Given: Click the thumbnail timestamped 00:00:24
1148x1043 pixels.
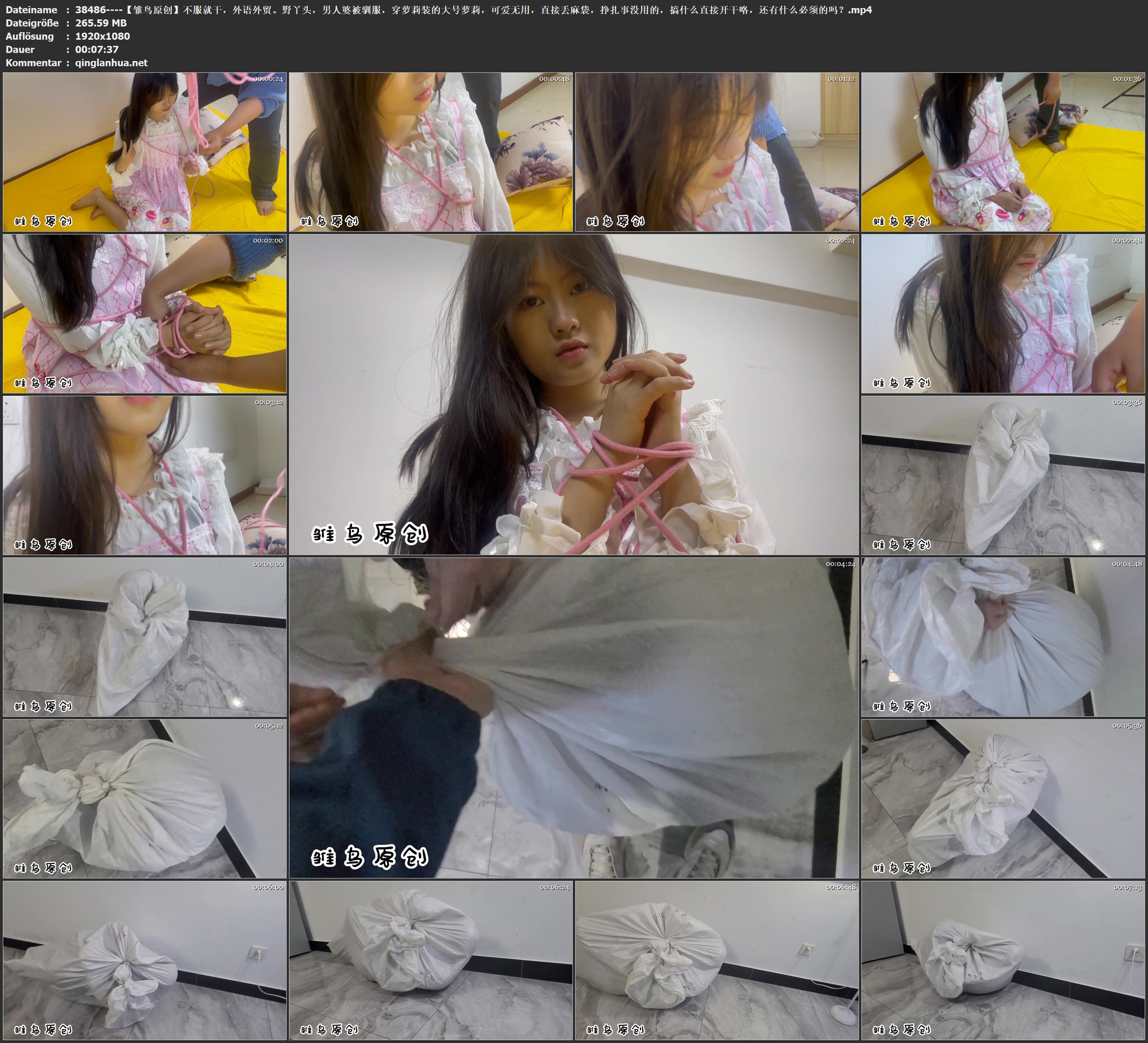Looking at the screenshot, I should [145, 152].
